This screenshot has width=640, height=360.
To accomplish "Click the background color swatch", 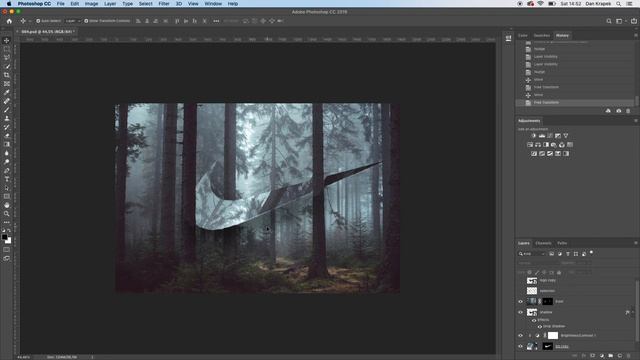I will pos(9,241).
